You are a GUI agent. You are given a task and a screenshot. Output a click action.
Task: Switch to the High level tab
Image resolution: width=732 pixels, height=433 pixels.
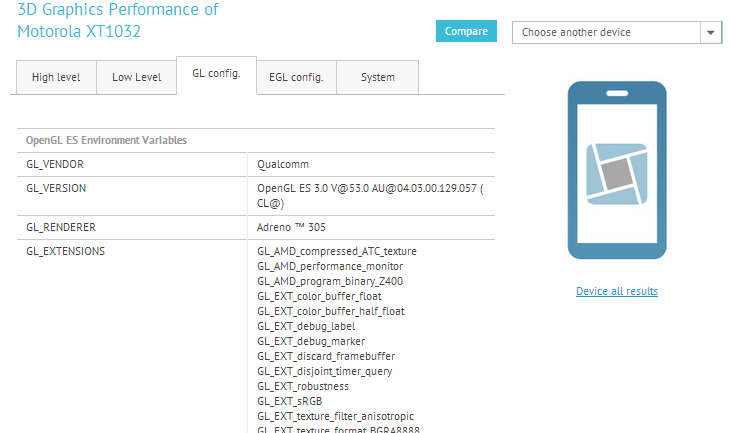point(56,77)
